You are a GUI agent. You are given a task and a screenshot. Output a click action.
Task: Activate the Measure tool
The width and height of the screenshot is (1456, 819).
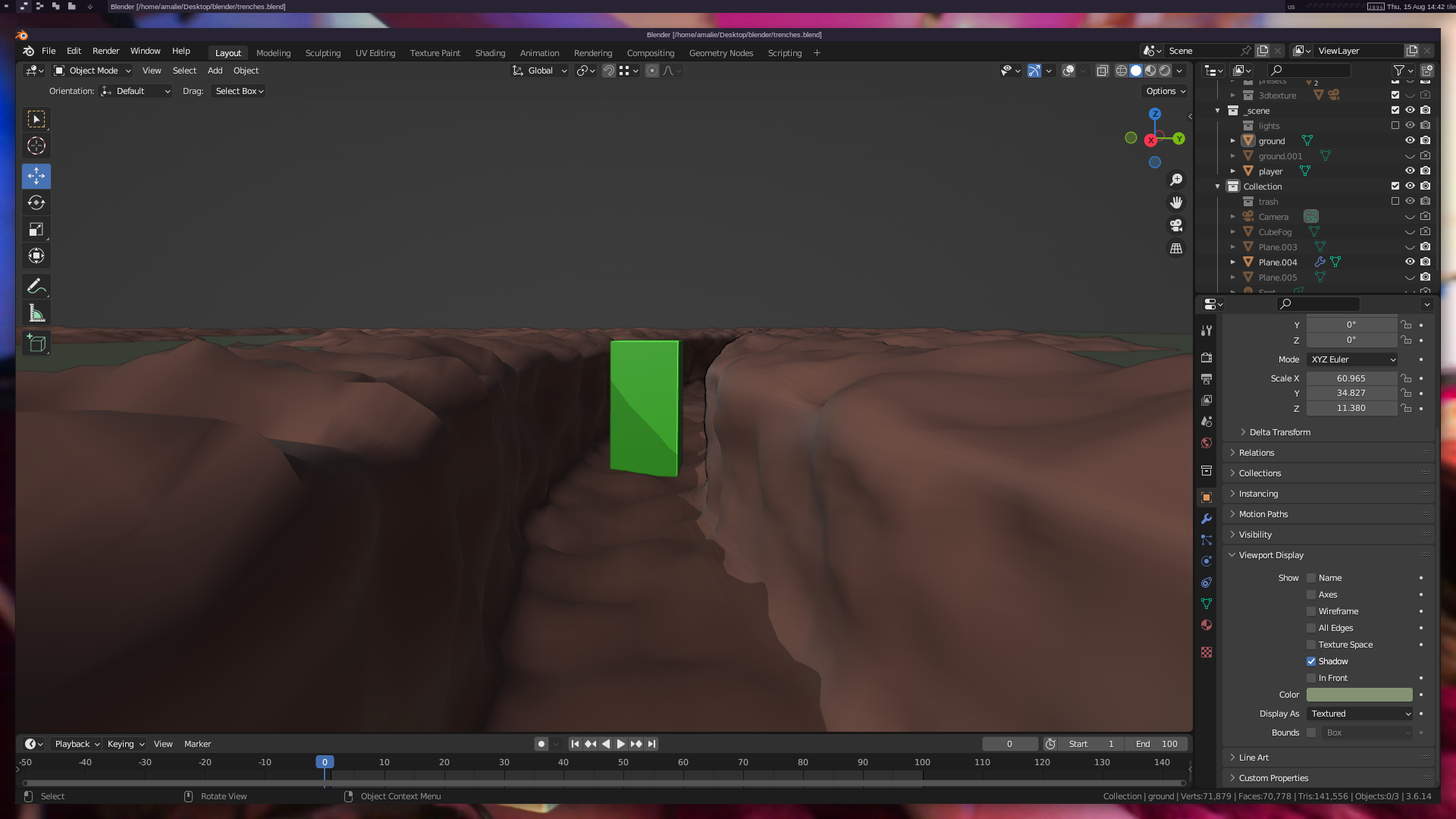point(36,313)
